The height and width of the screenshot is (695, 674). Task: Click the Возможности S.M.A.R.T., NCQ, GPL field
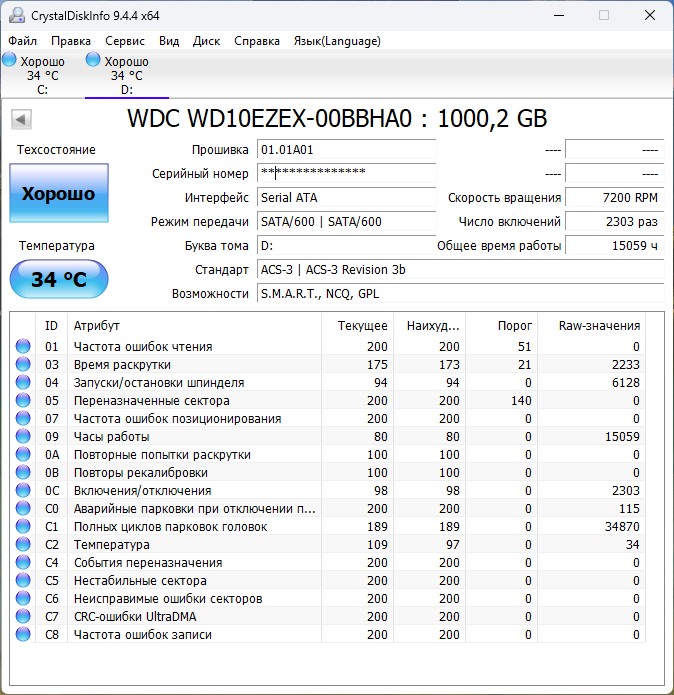460,293
